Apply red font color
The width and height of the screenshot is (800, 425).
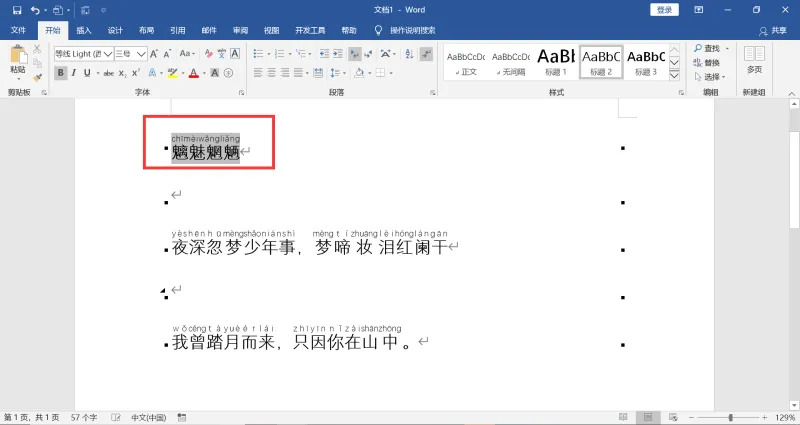point(193,73)
